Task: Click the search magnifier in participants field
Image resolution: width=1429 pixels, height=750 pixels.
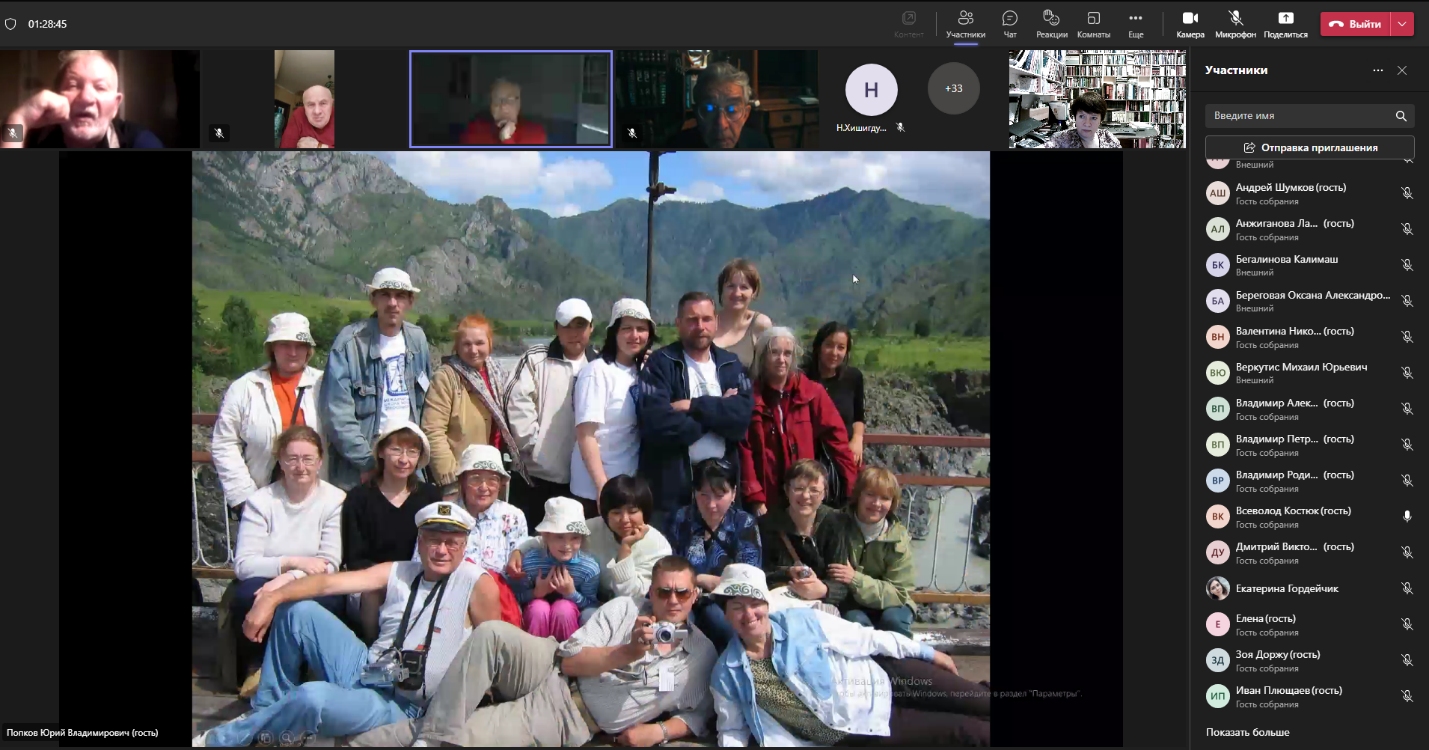Action: tap(1401, 116)
